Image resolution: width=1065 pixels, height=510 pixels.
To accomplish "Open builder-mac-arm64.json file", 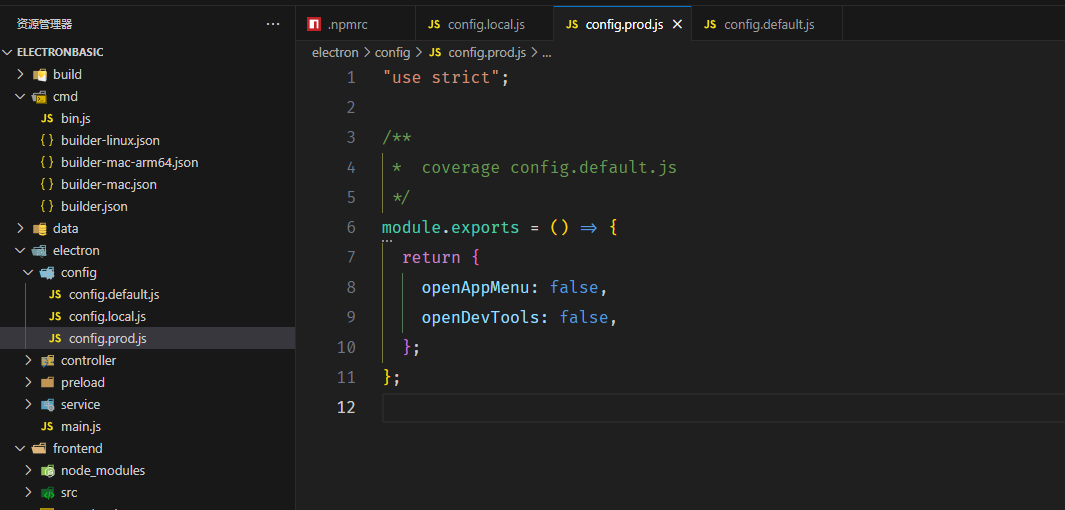I will (x=129, y=162).
